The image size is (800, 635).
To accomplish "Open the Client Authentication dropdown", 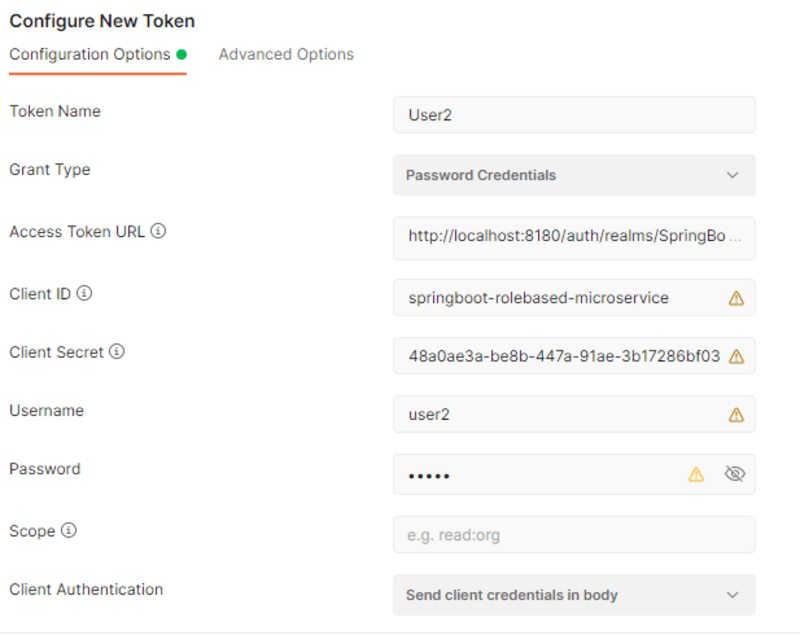I will tap(573, 595).
